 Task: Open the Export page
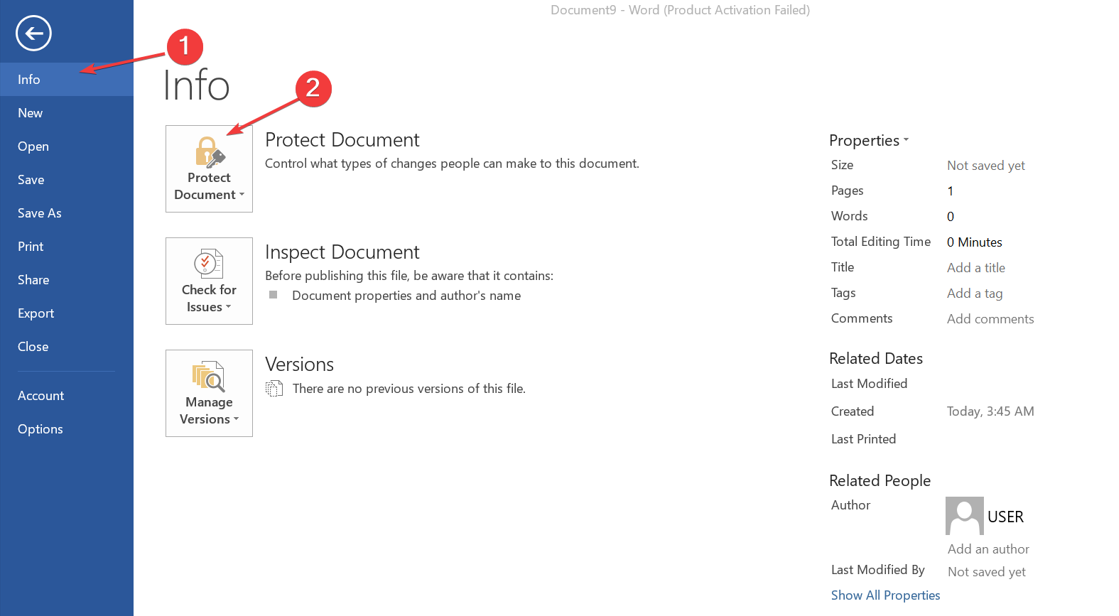[66, 313]
